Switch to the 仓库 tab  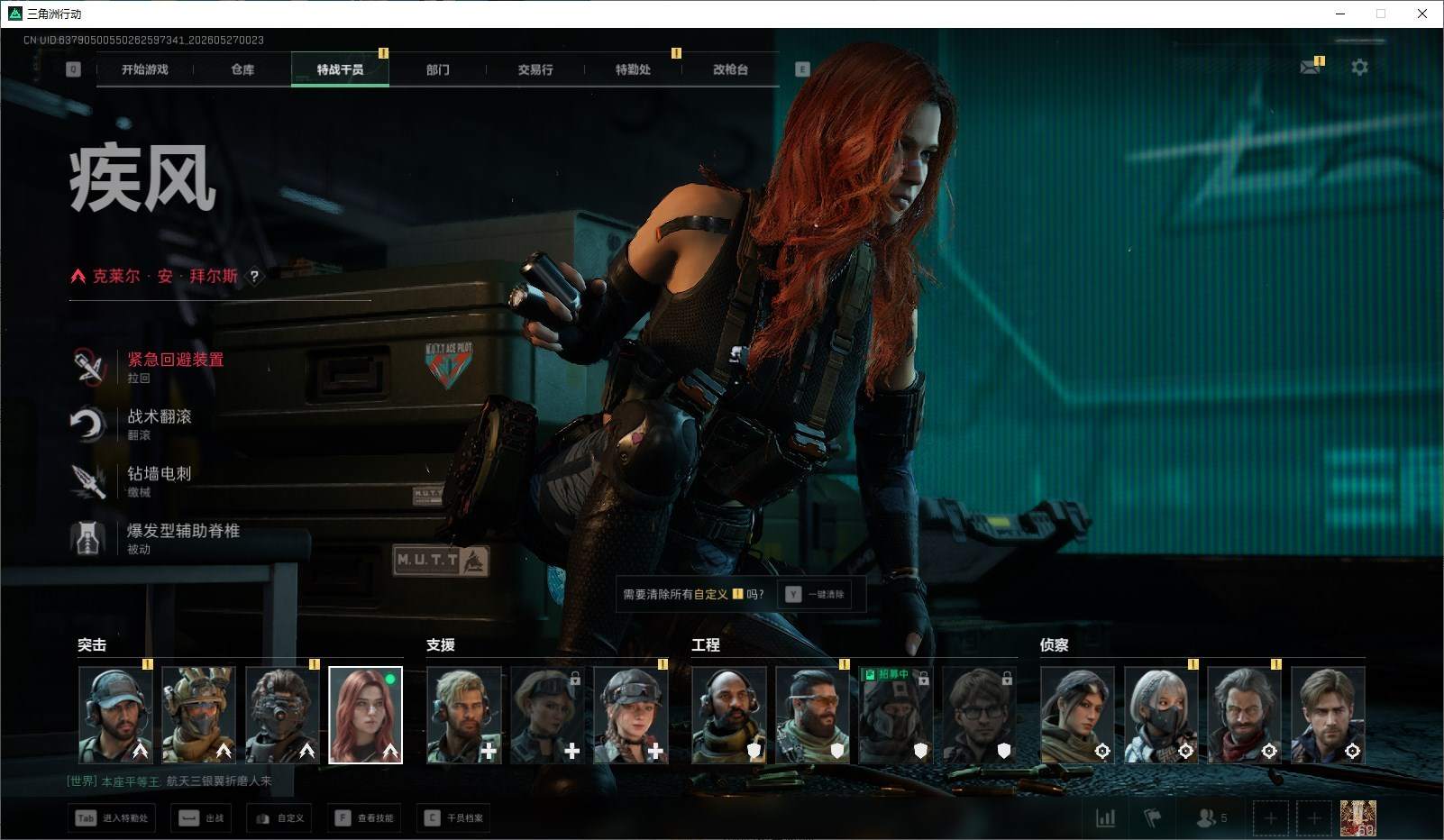pos(242,69)
